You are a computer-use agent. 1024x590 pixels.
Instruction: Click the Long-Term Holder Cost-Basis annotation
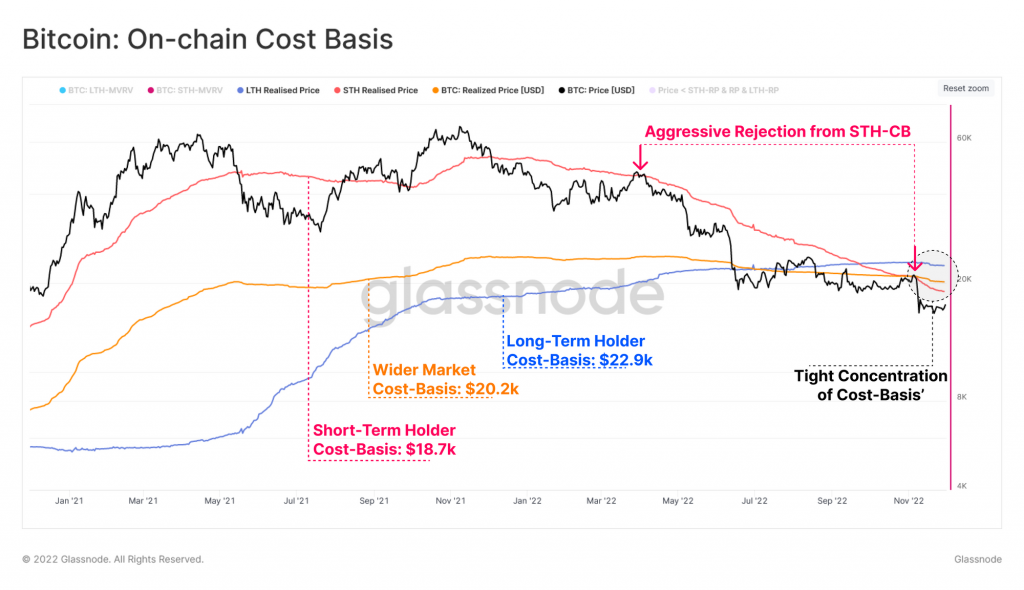[x=579, y=351]
